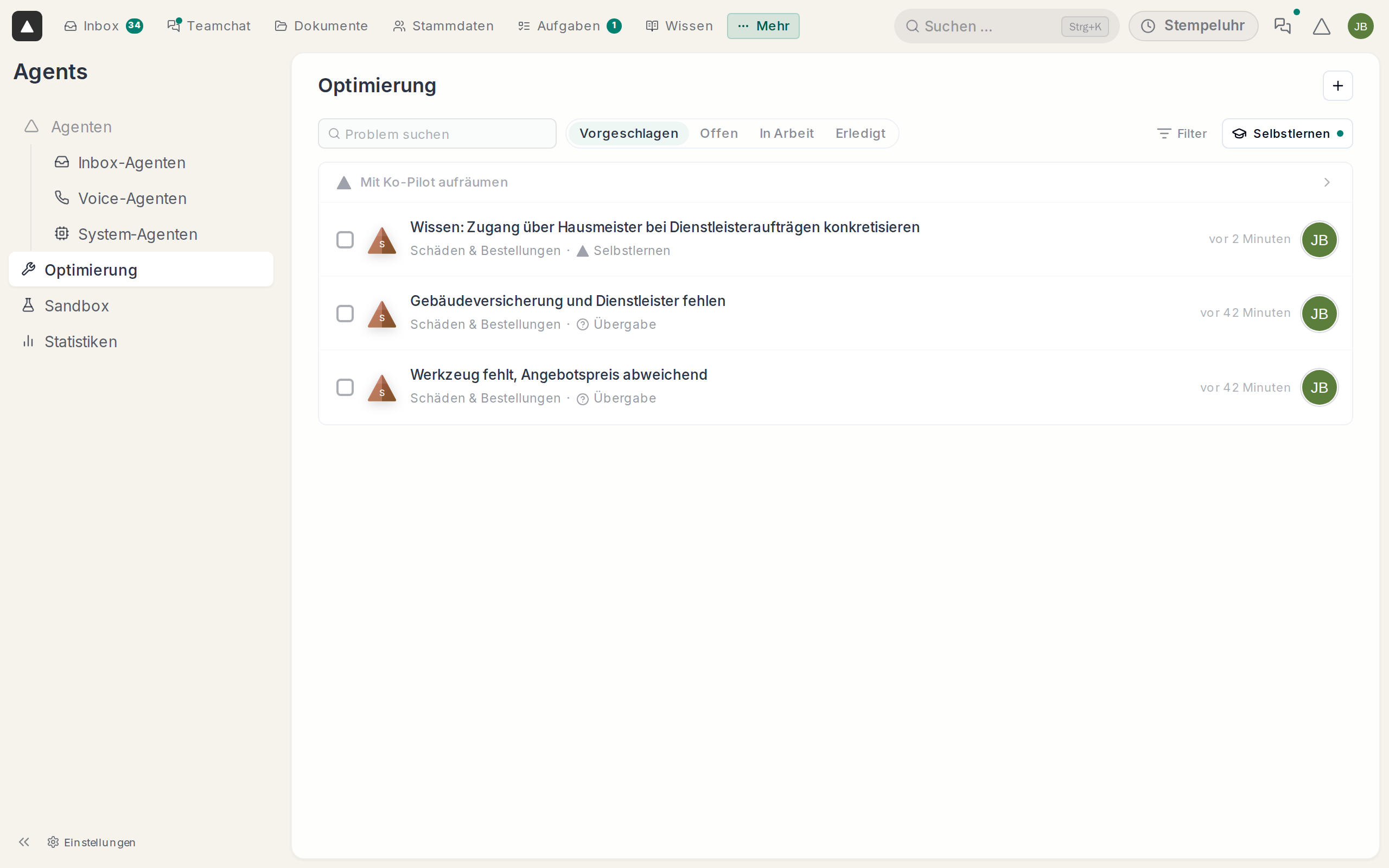Go to Dokumente in the top bar
This screenshot has height=868, width=1389.
321,26
